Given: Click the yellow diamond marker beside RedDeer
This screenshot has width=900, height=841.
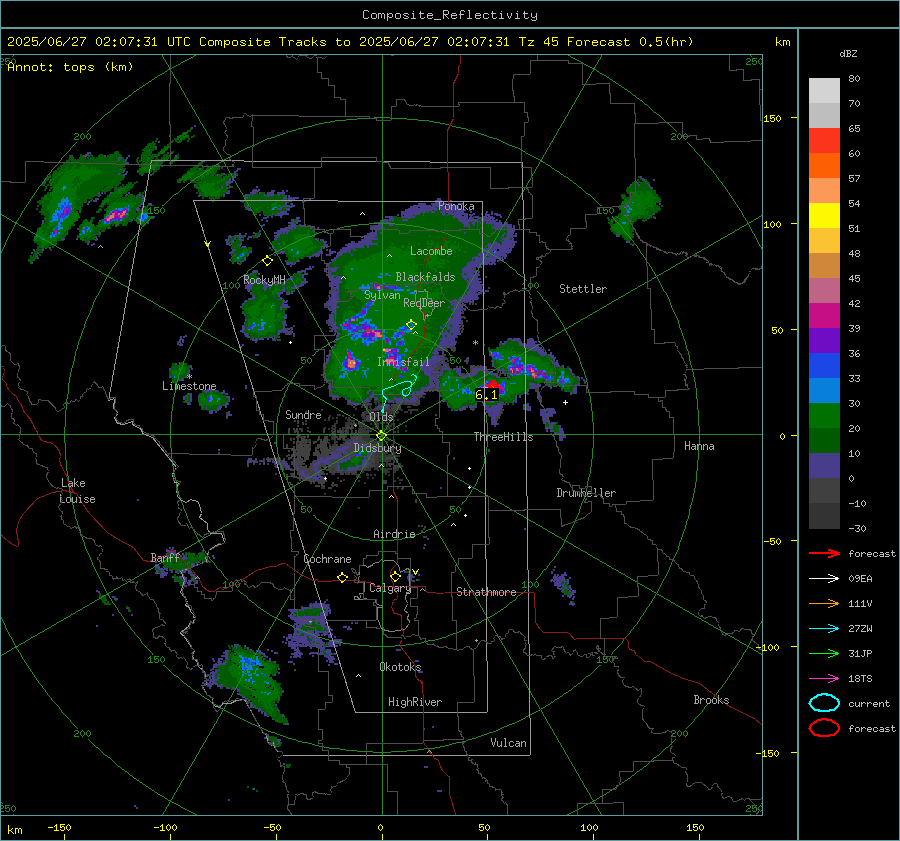Looking at the screenshot, I should pos(411,325).
